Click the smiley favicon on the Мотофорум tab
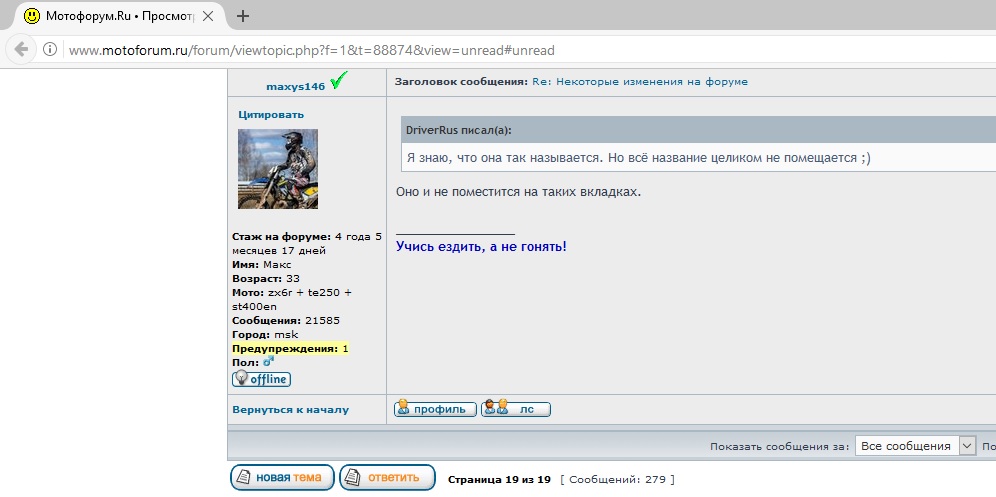 (32, 16)
